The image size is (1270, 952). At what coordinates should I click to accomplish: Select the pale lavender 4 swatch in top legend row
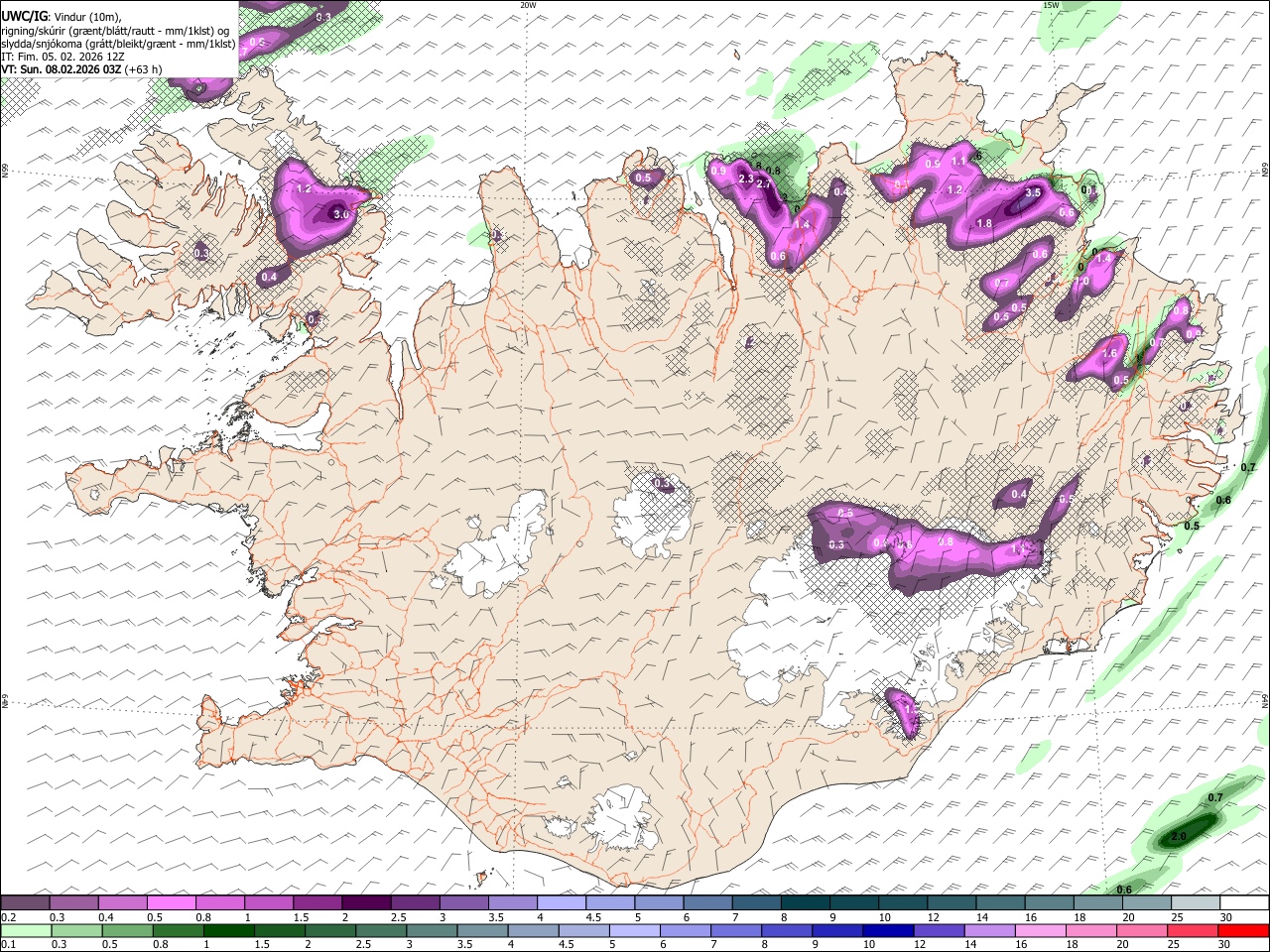click(x=560, y=902)
